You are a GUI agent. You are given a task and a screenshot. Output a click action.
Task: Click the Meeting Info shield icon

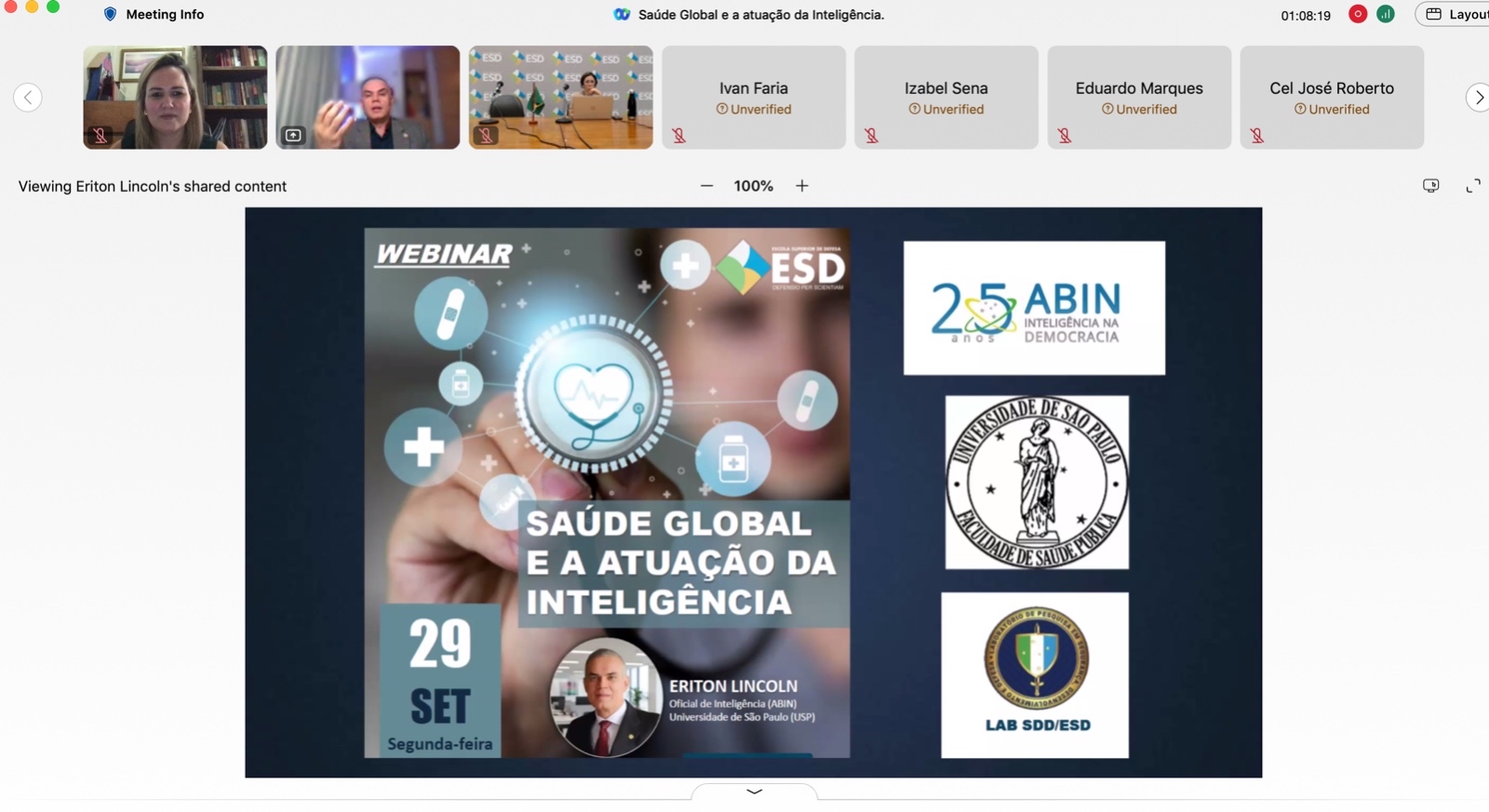(110, 14)
